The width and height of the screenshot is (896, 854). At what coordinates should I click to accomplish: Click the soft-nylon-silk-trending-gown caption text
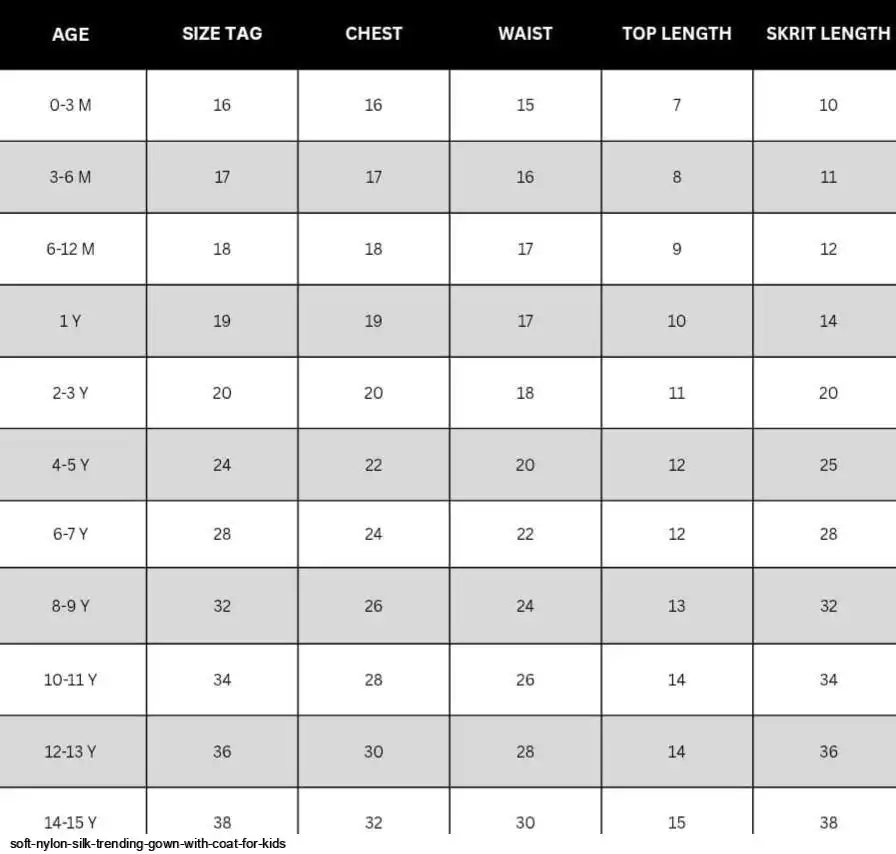(148, 844)
